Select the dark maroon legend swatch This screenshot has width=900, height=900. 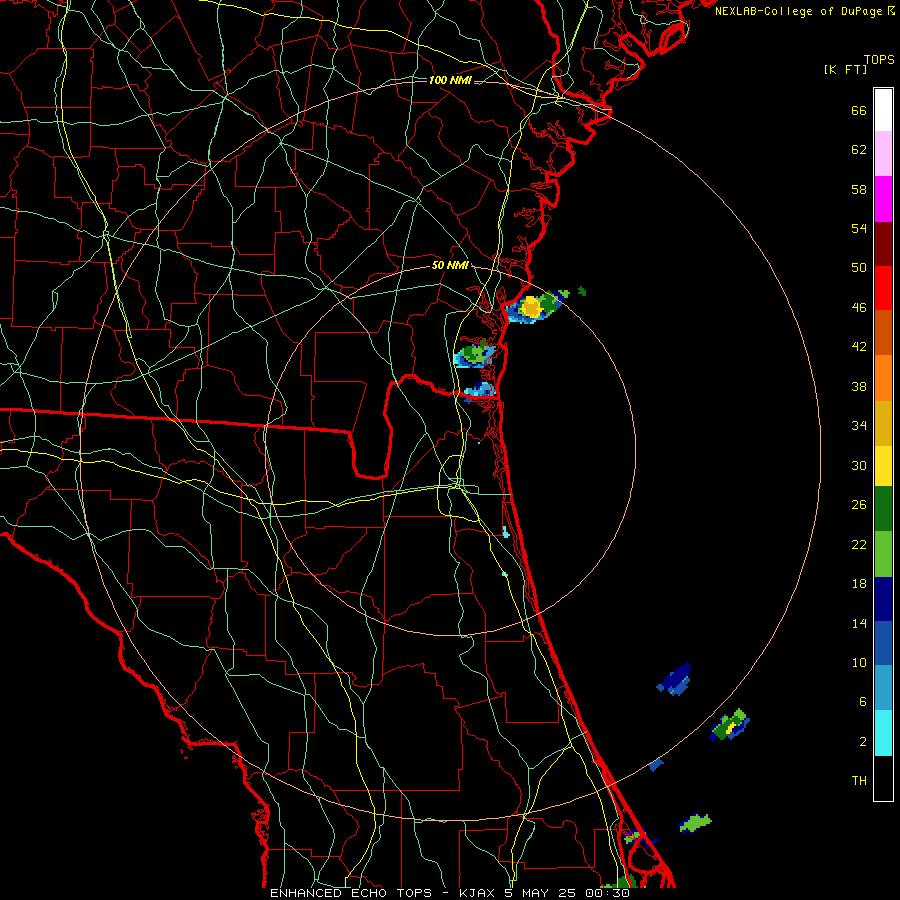pyautogui.click(x=883, y=243)
